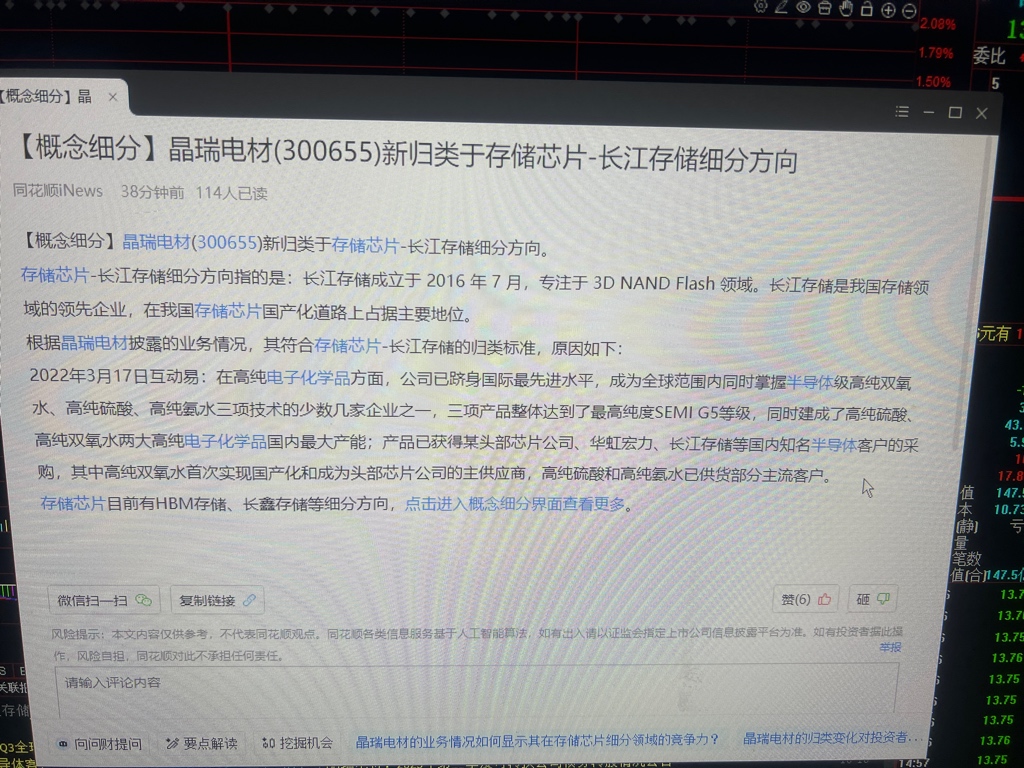Screen dimensions: 1024x768
Task: Click the 举报 report link
Action: point(891,647)
